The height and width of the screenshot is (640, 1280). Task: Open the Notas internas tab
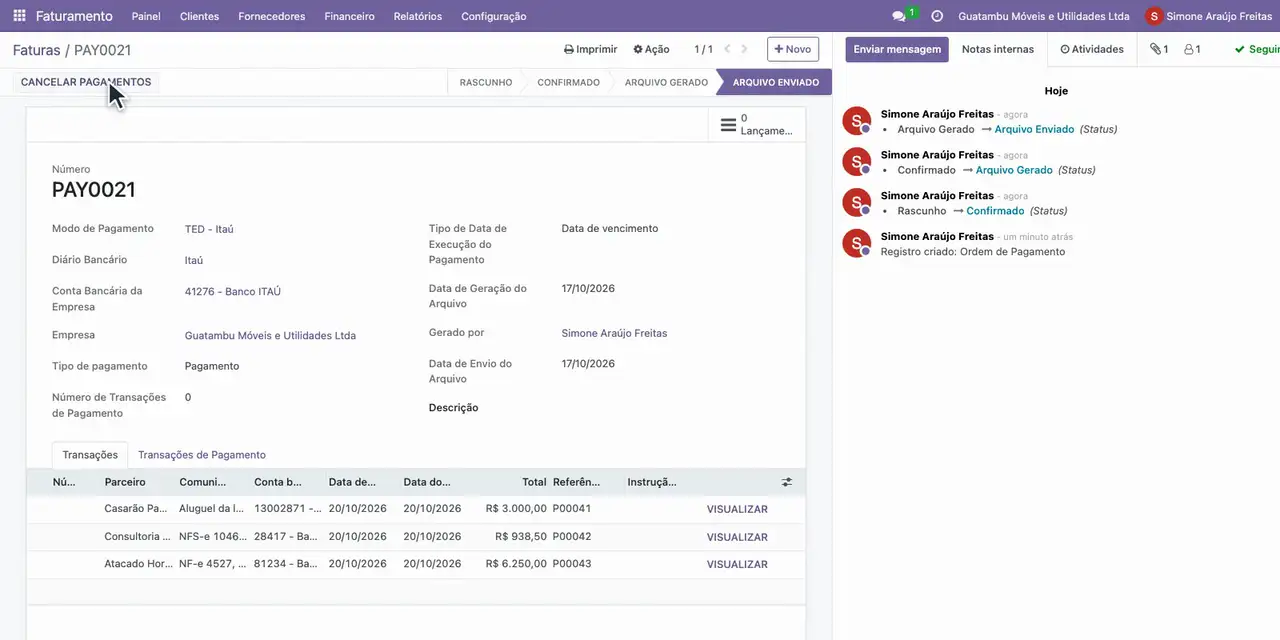tap(998, 49)
